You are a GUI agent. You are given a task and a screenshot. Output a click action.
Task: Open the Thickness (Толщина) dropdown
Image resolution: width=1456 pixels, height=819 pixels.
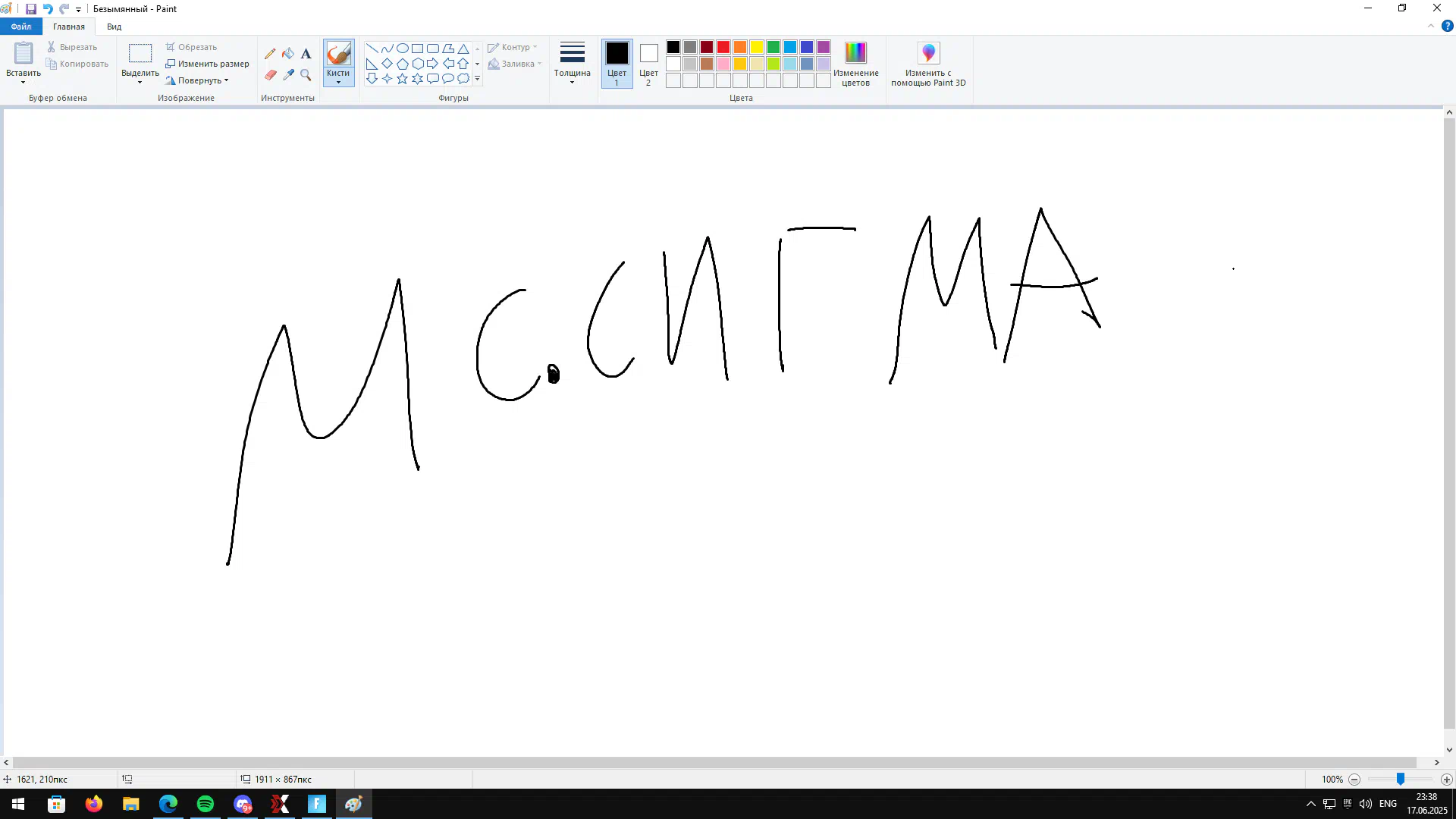coord(572,64)
